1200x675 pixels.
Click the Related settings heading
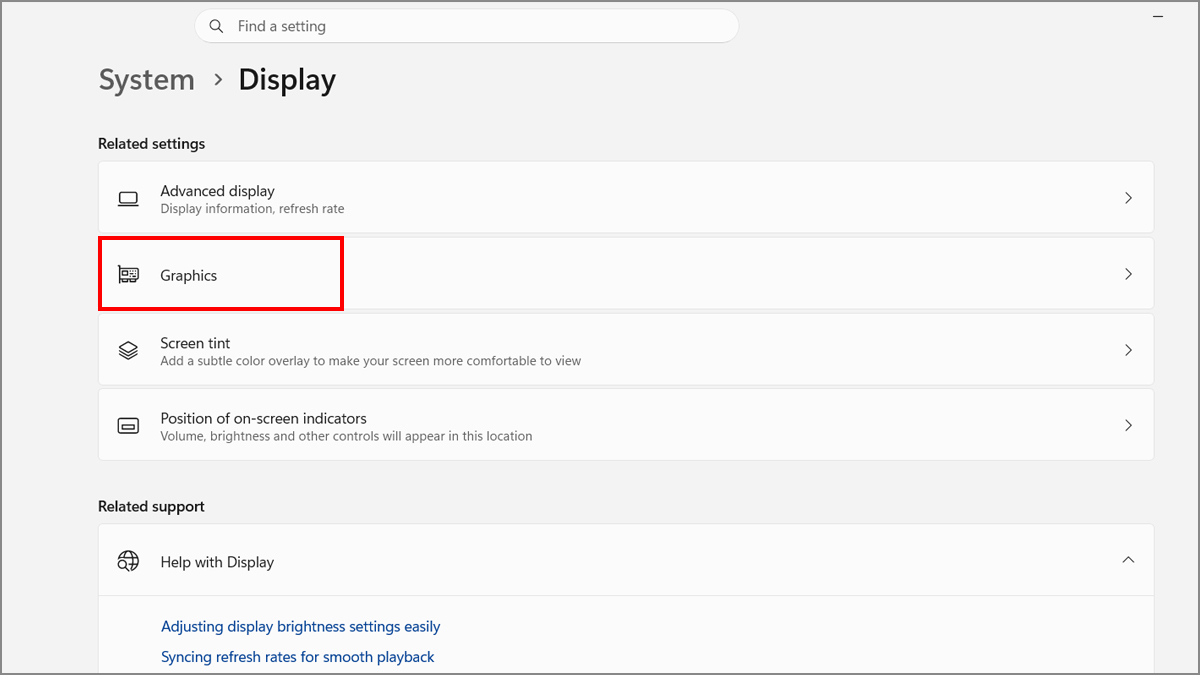(x=151, y=144)
